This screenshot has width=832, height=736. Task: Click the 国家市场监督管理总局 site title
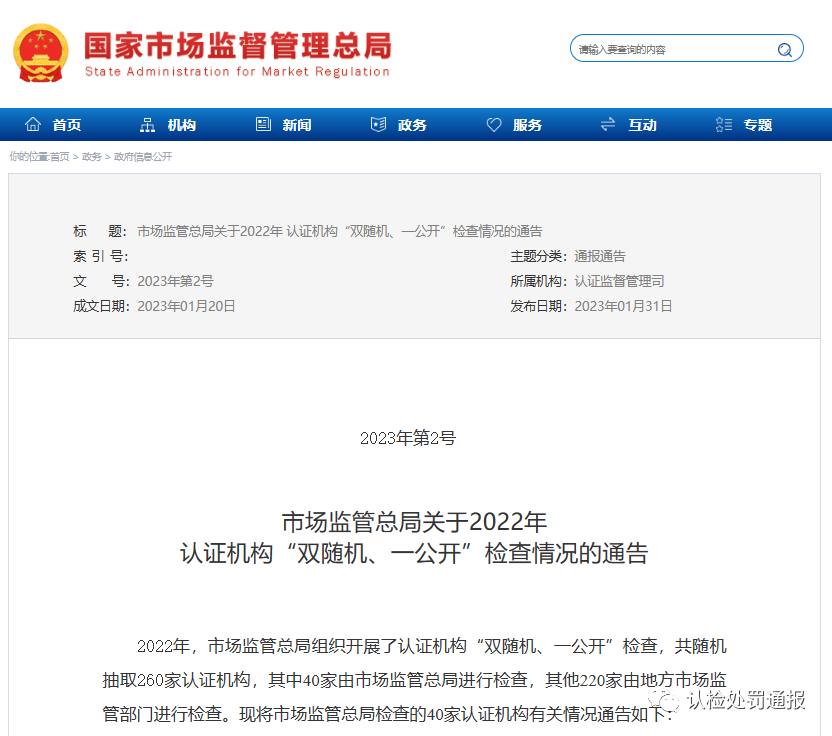click(x=238, y=46)
